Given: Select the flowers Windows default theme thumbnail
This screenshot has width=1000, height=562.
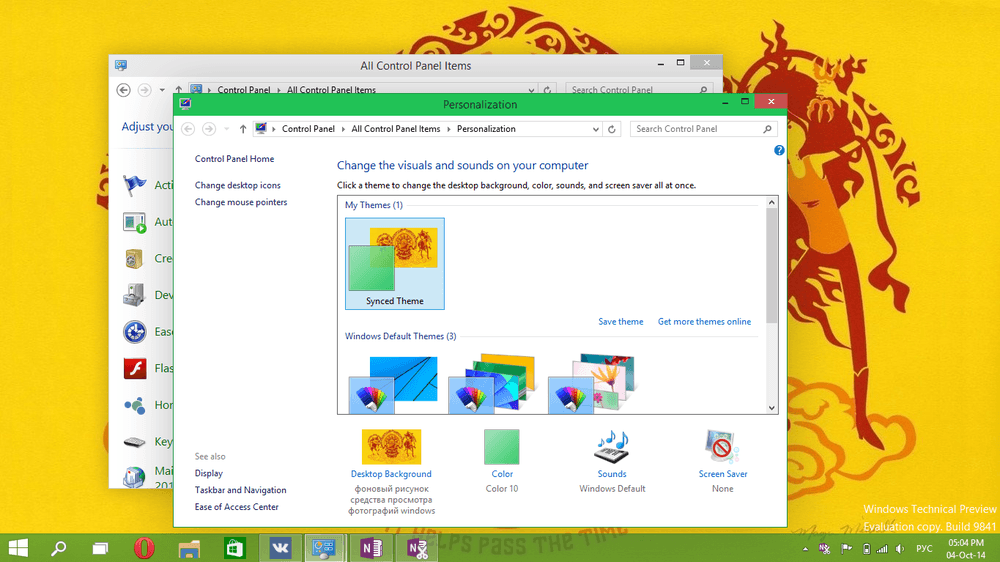Looking at the screenshot, I should click(591, 383).
